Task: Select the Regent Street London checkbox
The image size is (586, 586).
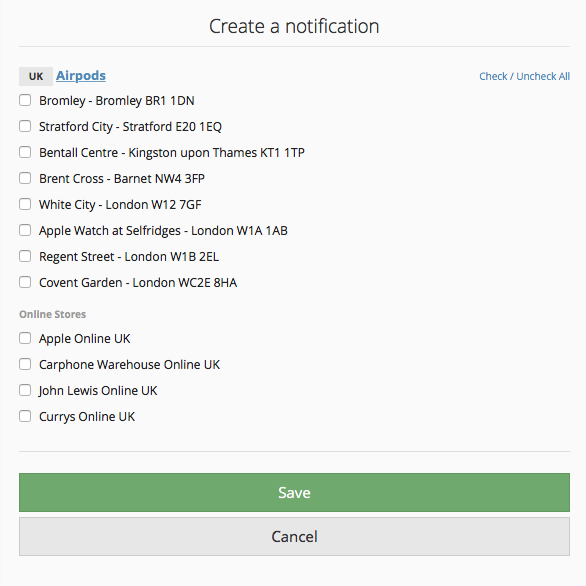Action: tap(25, 256)
